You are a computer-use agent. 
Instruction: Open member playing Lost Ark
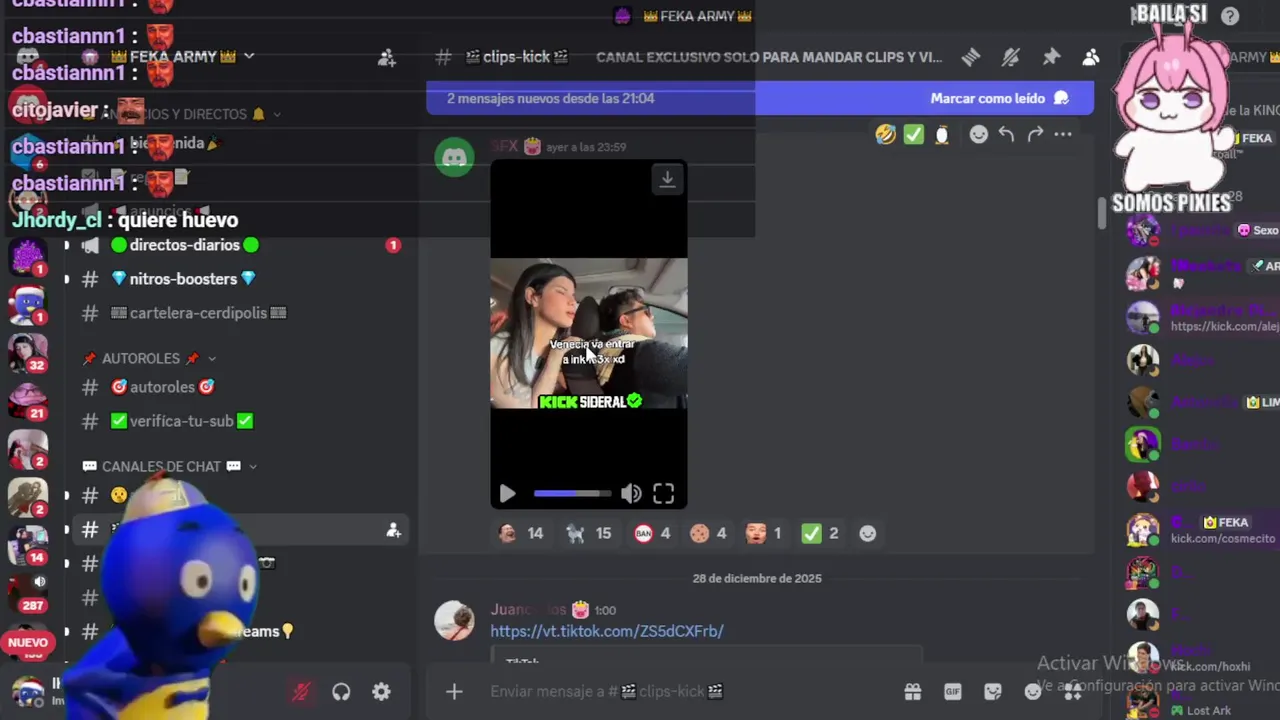pos(1201,700)
